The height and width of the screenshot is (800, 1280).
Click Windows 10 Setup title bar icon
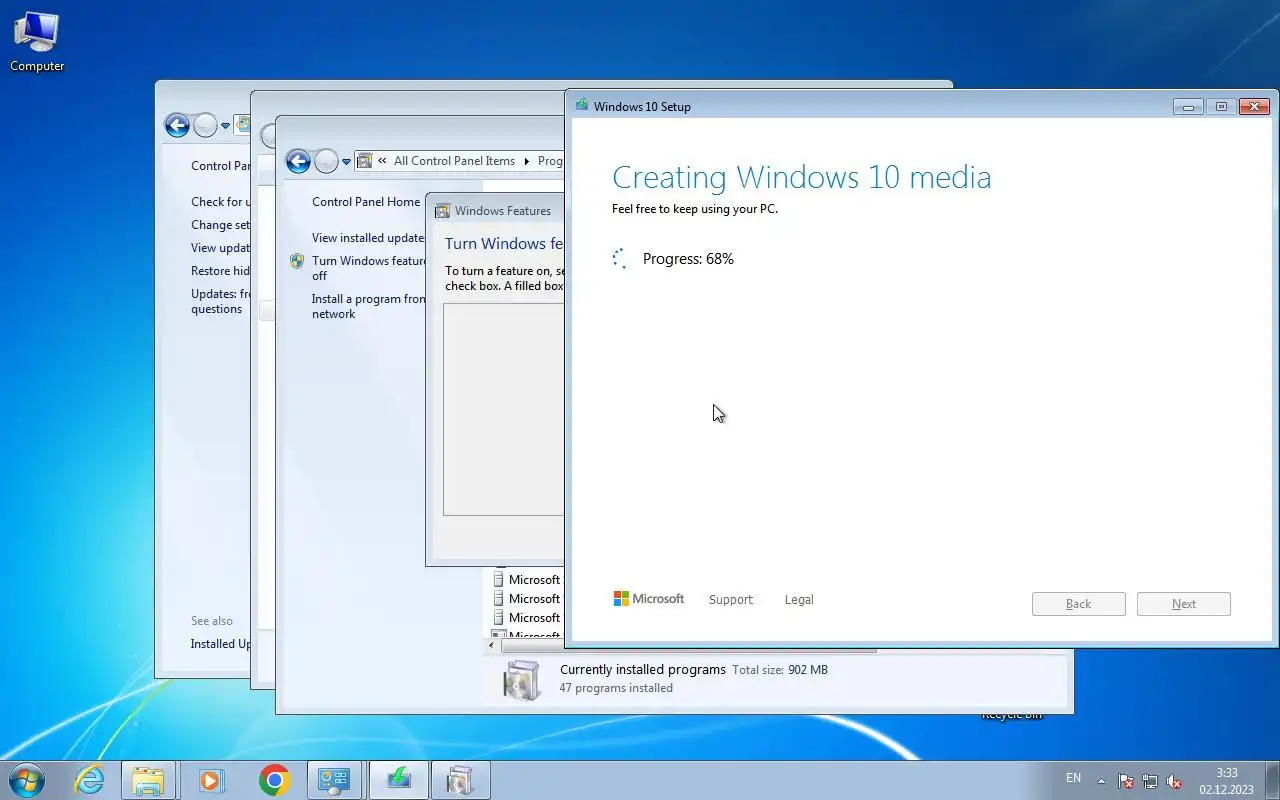582,105
